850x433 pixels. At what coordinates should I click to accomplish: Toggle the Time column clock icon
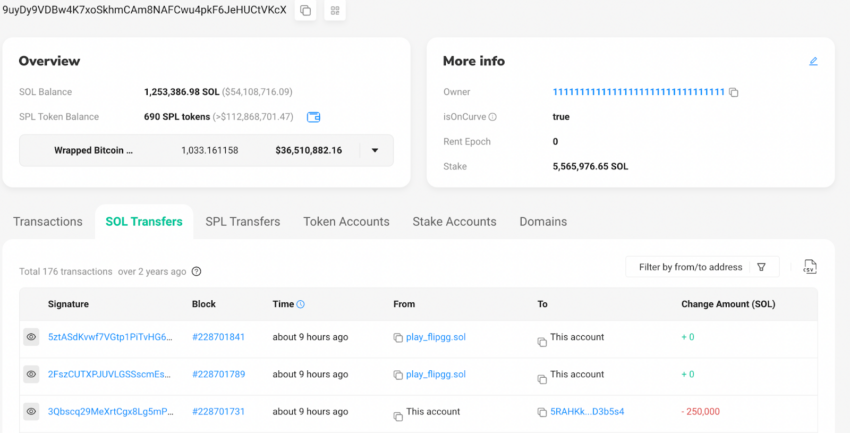[301, 304]
